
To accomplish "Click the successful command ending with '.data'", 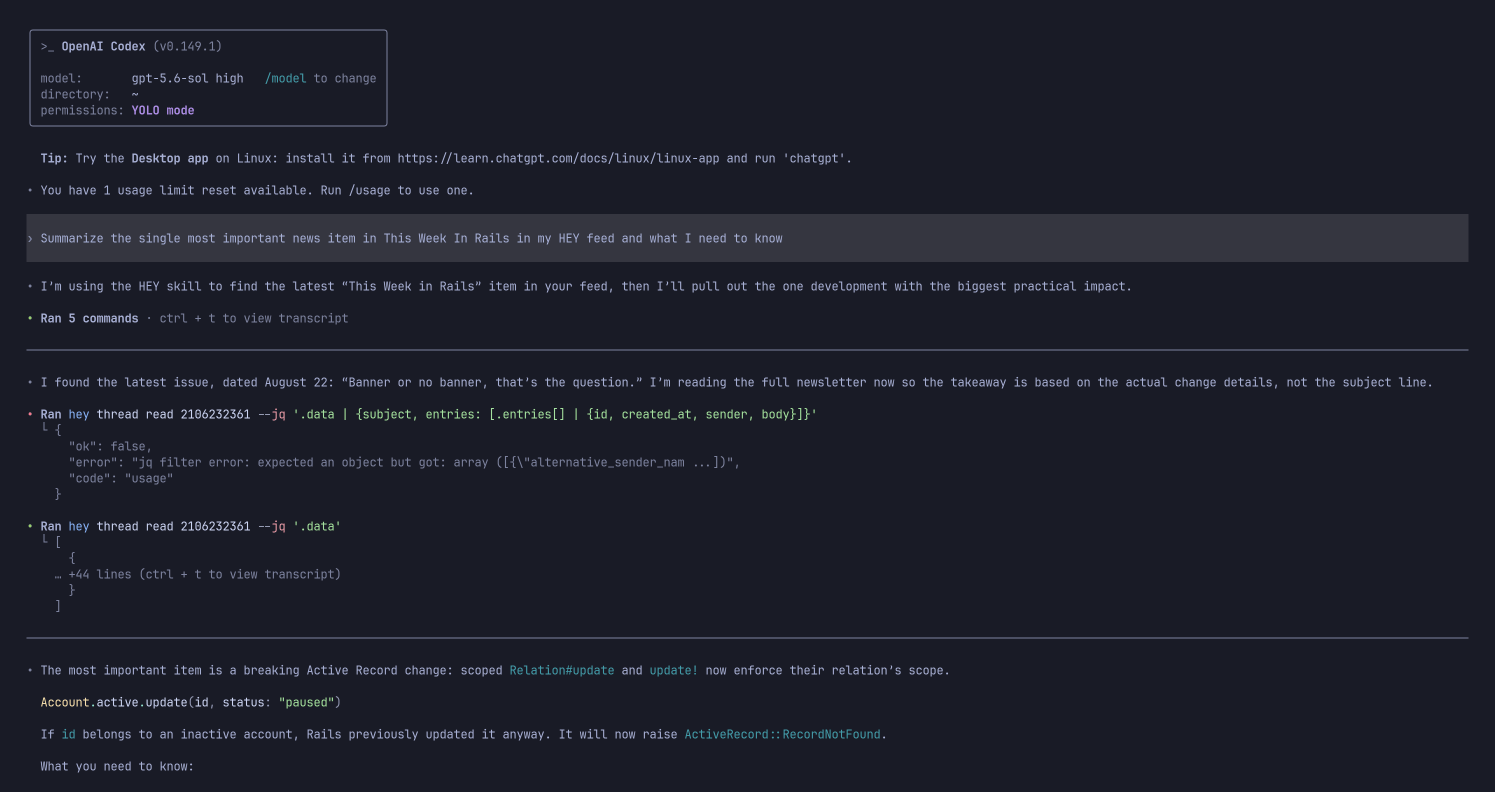I will [x=190, y=527].
